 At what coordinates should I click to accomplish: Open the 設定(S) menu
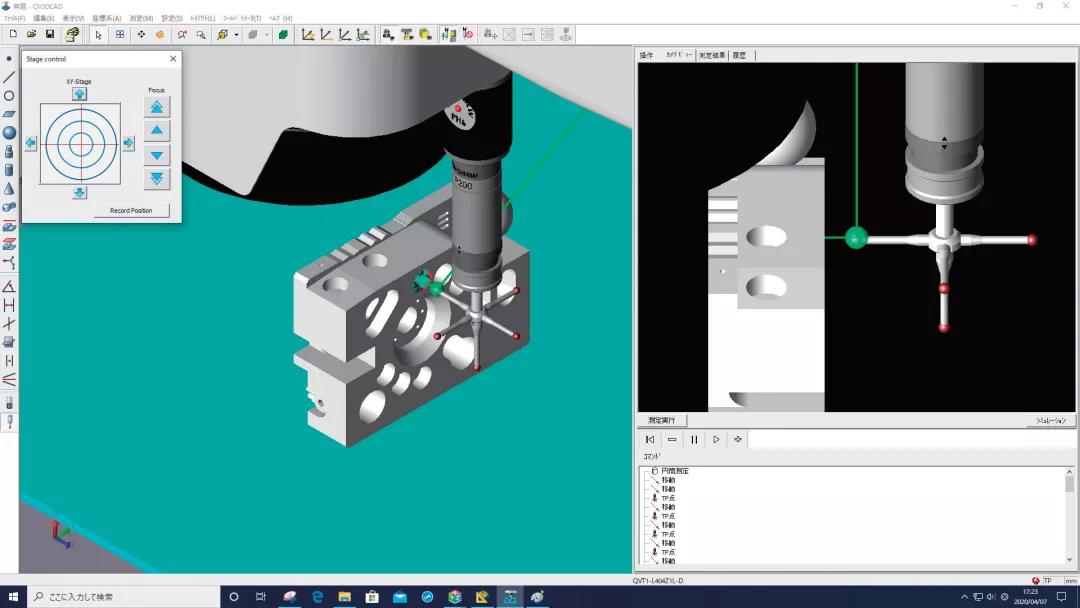point(172,18)
